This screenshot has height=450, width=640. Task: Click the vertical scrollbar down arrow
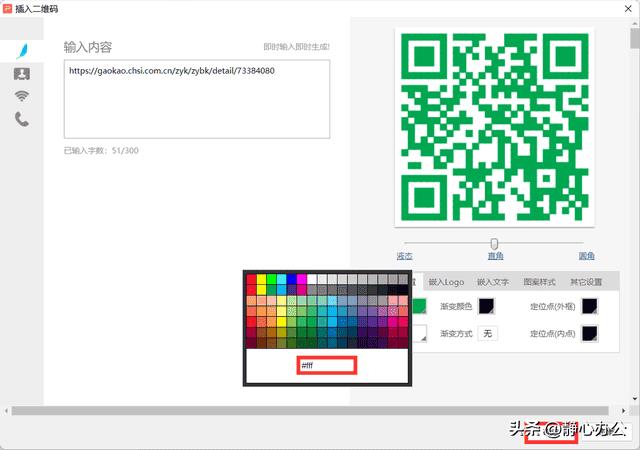635,398
